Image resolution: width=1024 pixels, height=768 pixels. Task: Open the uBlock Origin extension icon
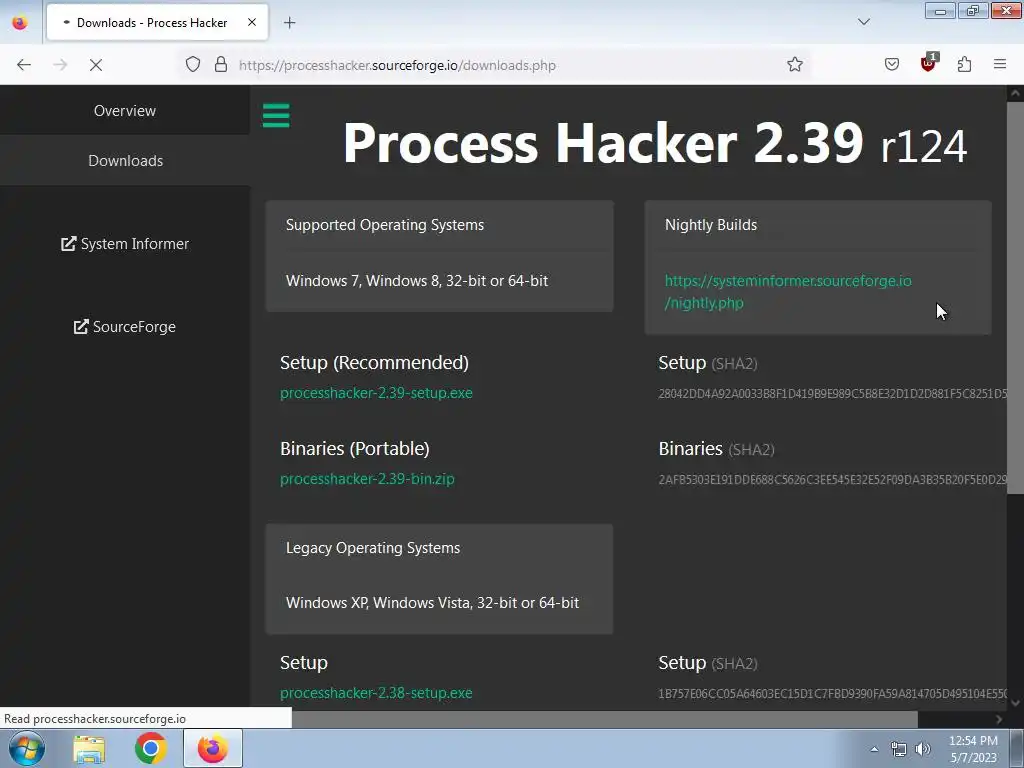pos(929,63)
